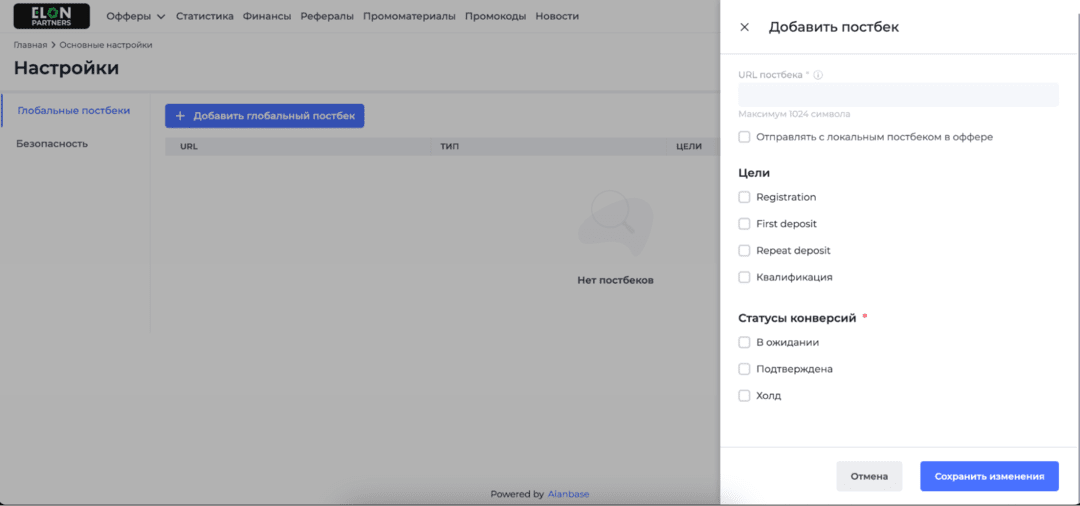
Task: Open Промоматериалы in the top menu
Action: click(x=409, y=16)
